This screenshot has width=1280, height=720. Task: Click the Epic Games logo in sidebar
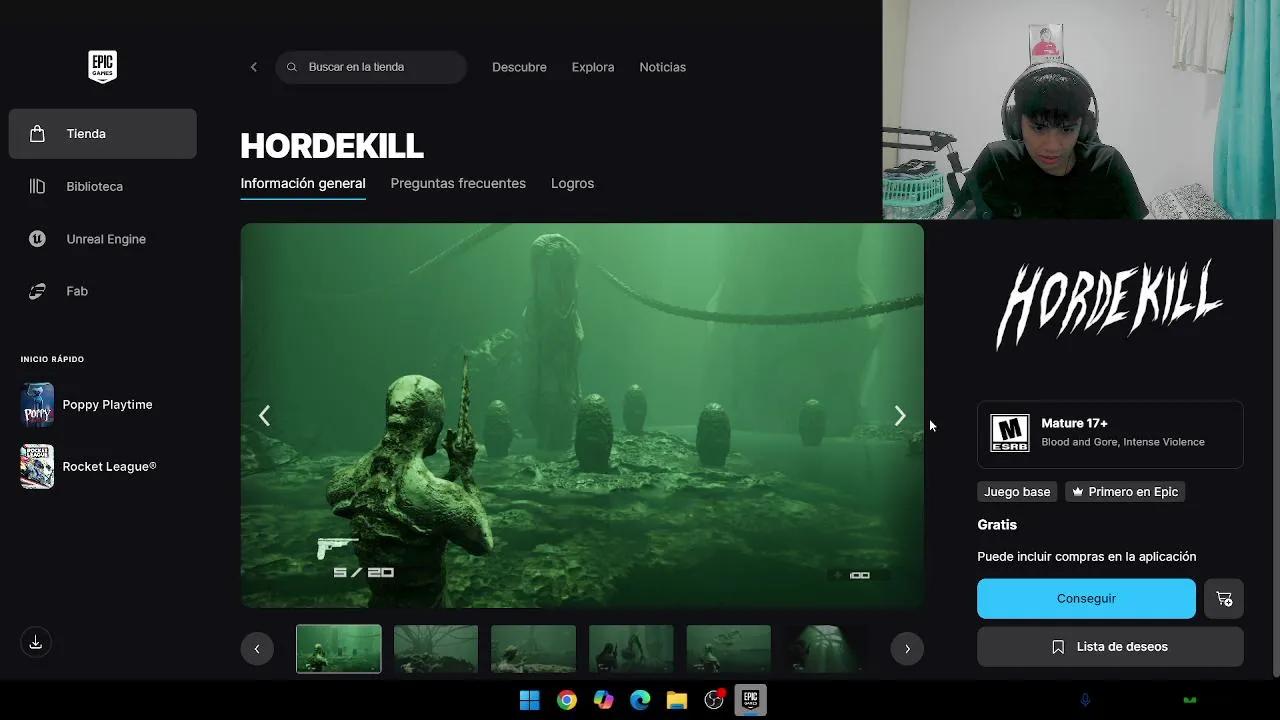102,67
